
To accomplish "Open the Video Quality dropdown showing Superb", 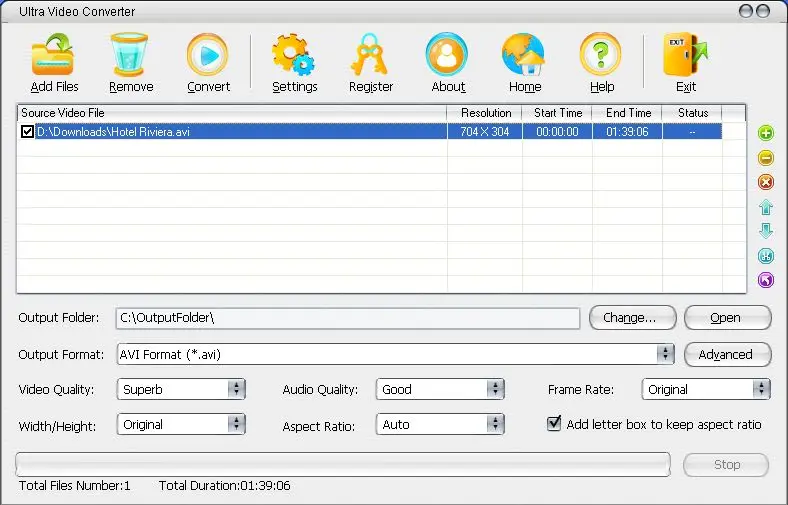I will (181, 389).
